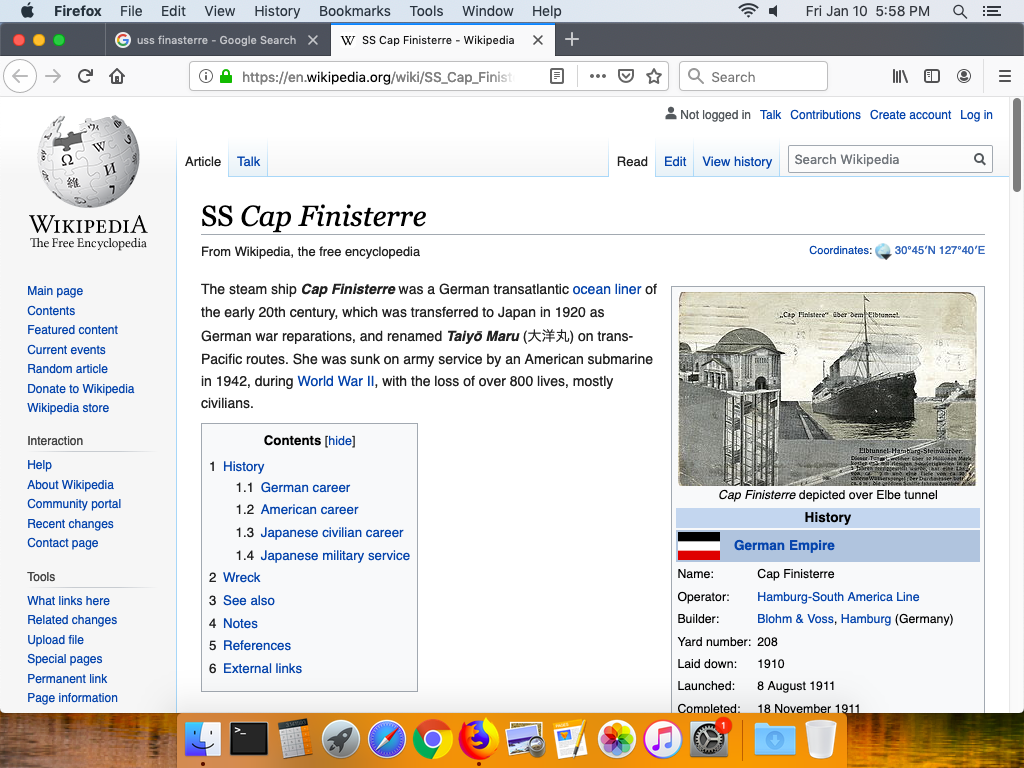Open System Preferences from the Dock
The width and height of the screenshot is (1024, 768).
709,740
